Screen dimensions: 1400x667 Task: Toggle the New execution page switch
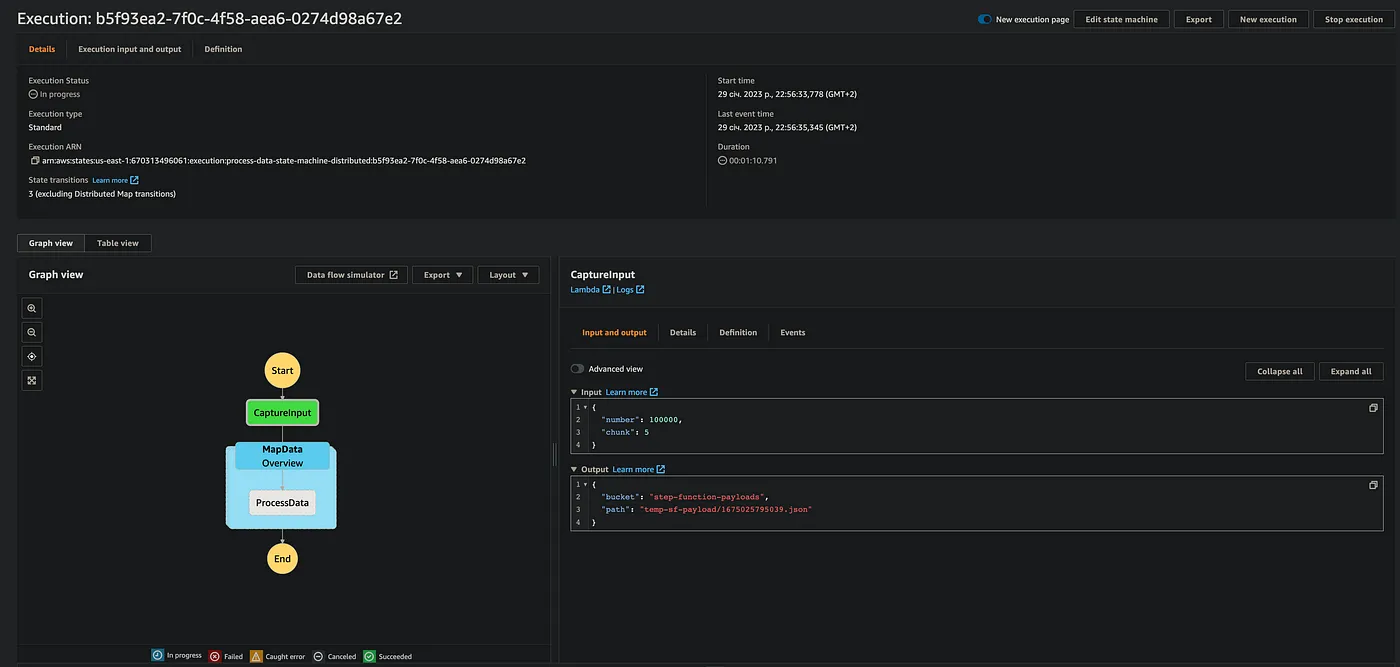click(x=985, y=19)
